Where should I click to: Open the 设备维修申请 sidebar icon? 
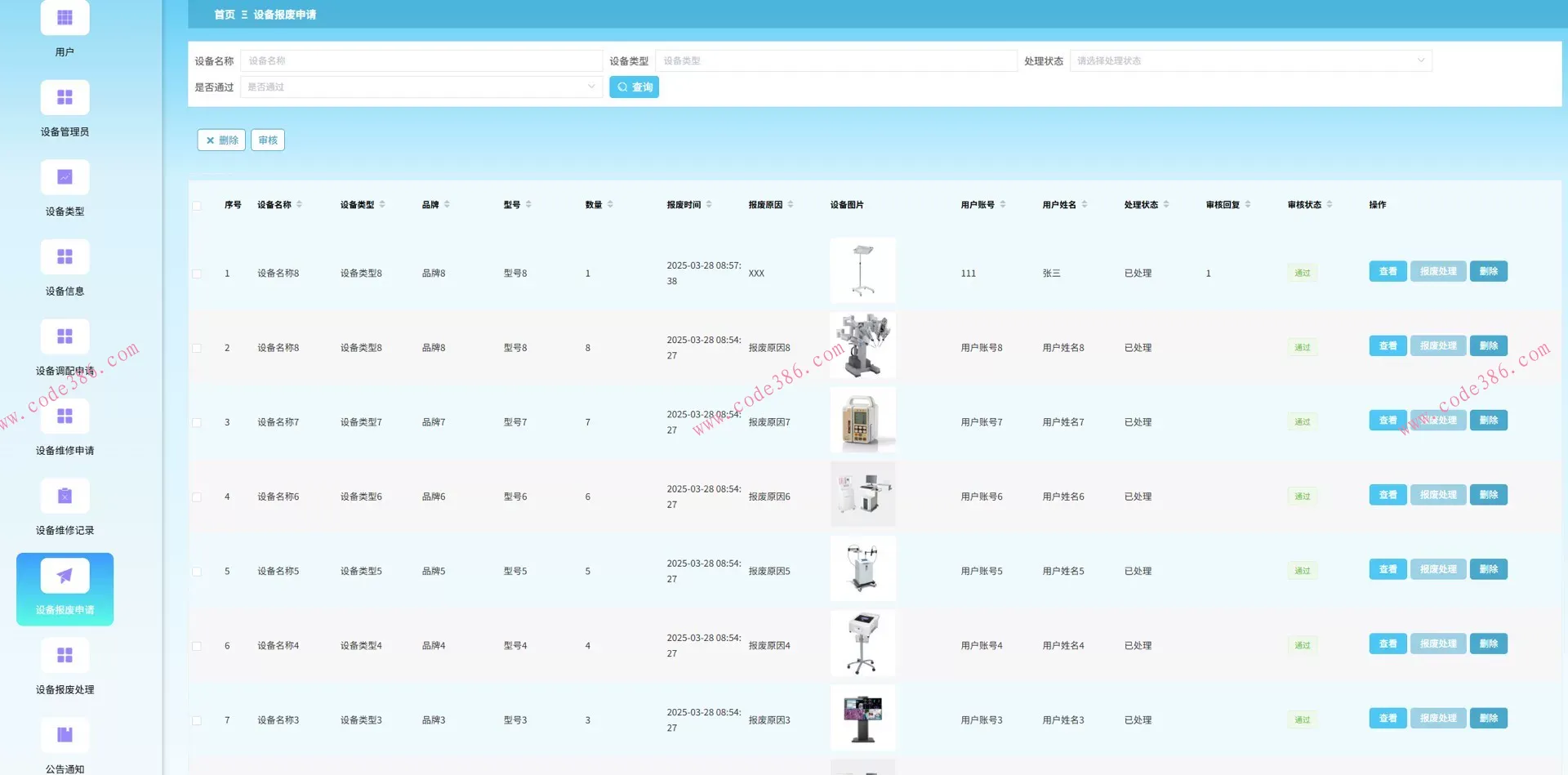click(65, 416)
